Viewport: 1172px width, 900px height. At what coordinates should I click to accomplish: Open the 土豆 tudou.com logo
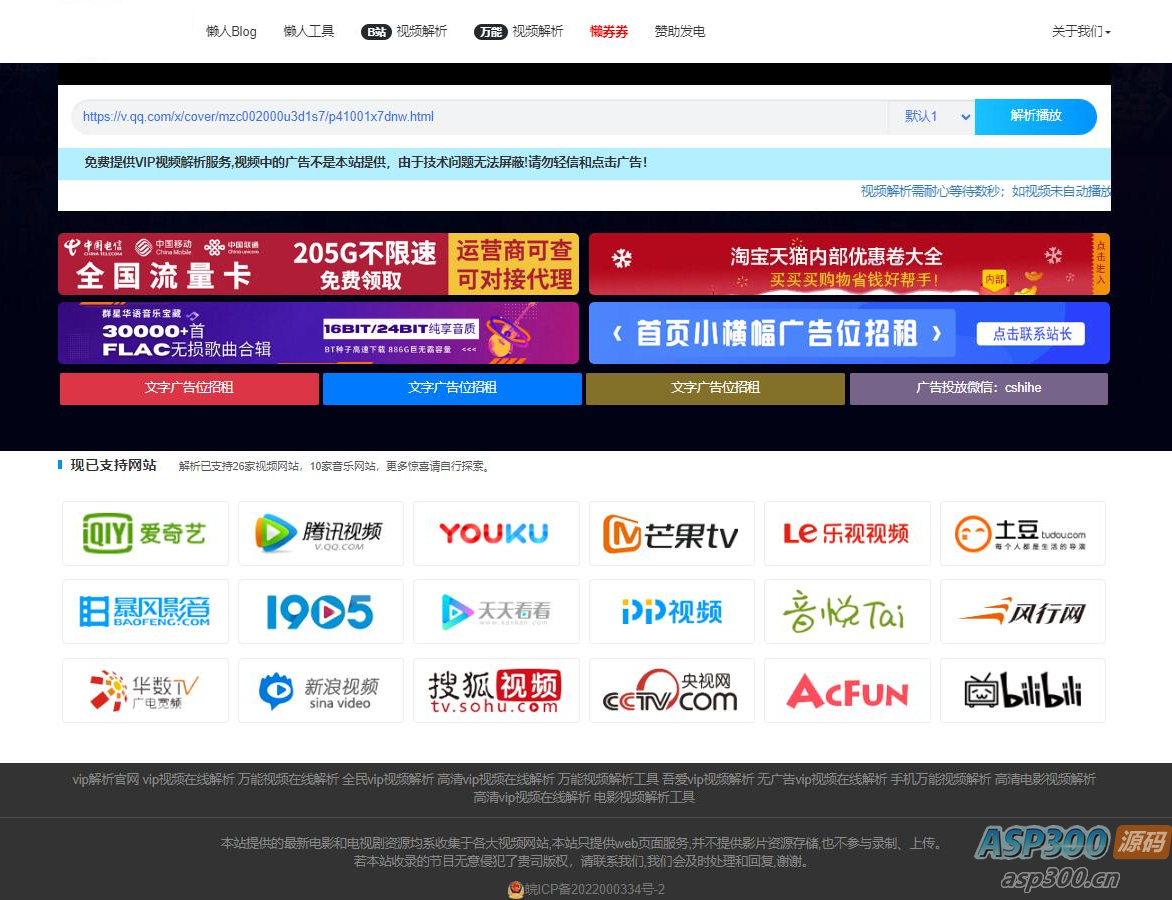[x=1023, y=533]
